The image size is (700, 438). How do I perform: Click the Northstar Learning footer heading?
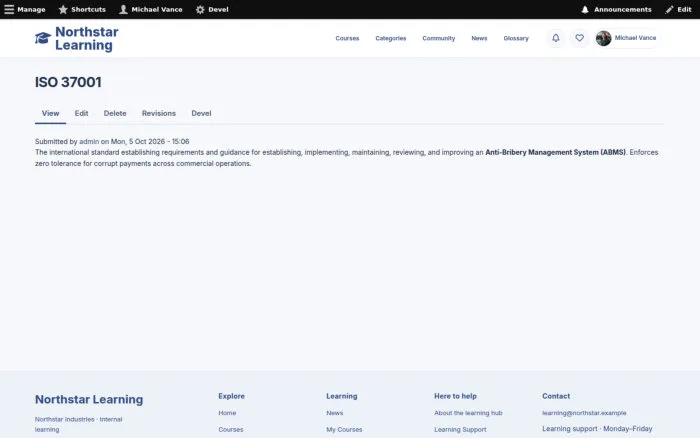click(89, 400)
